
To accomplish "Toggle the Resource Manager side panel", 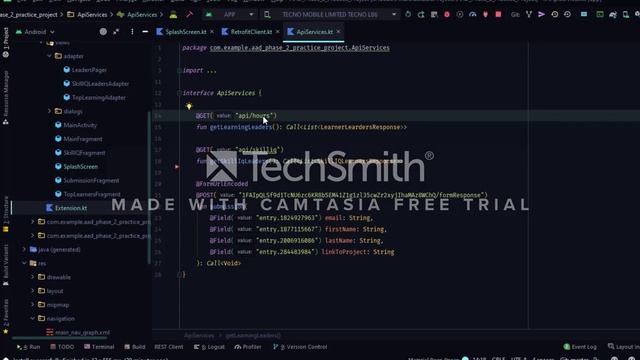I will (x=6, y=97).
